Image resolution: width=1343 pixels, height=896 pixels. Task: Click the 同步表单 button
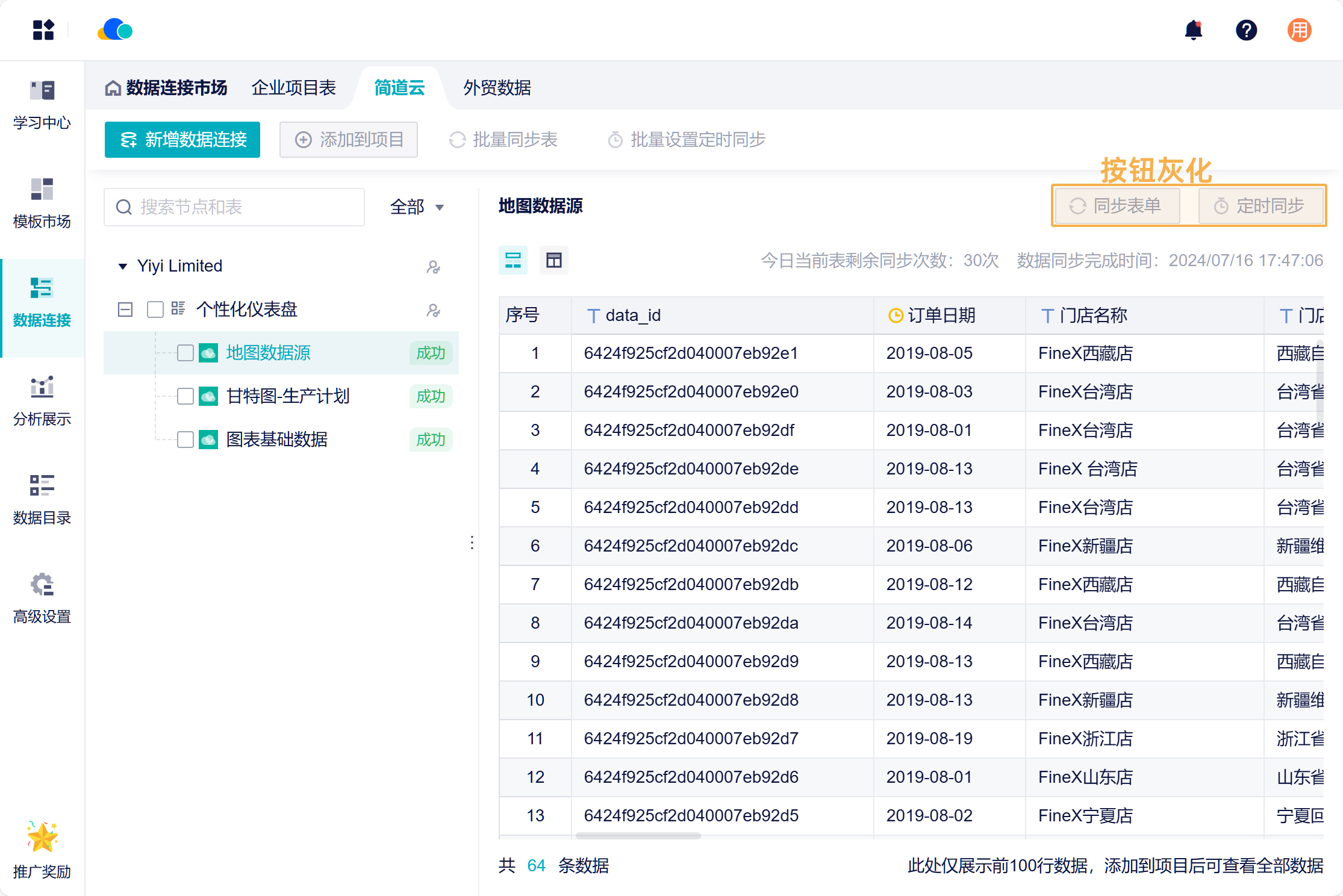[1117, 206]
